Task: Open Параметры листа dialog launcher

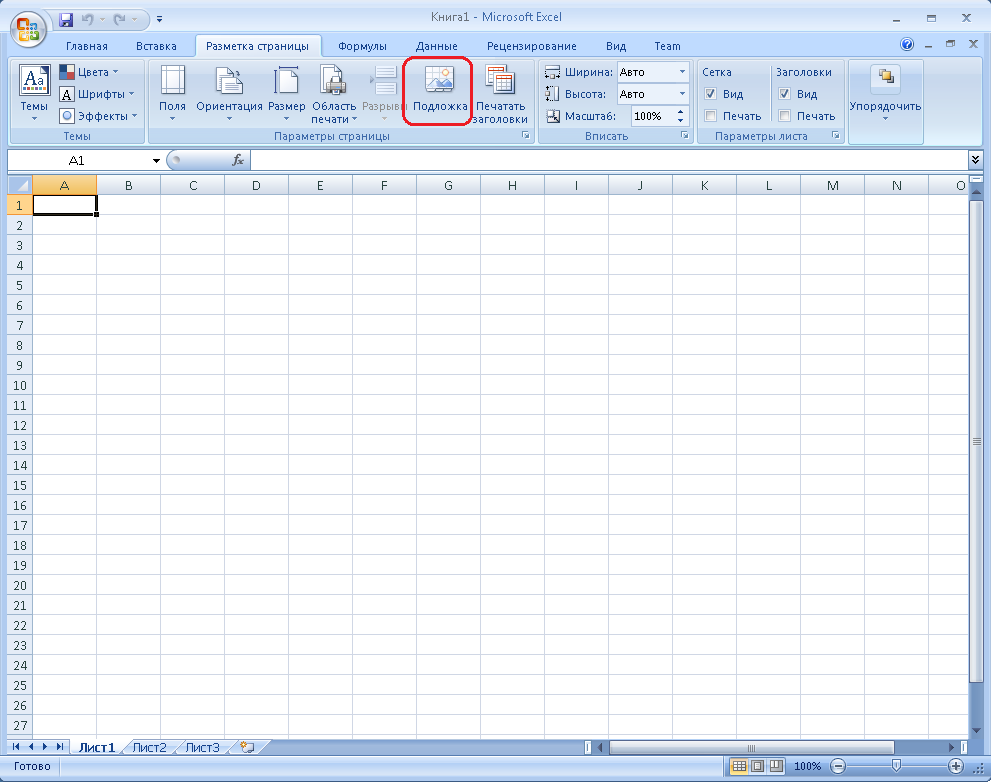Action: tap(836, 135)
